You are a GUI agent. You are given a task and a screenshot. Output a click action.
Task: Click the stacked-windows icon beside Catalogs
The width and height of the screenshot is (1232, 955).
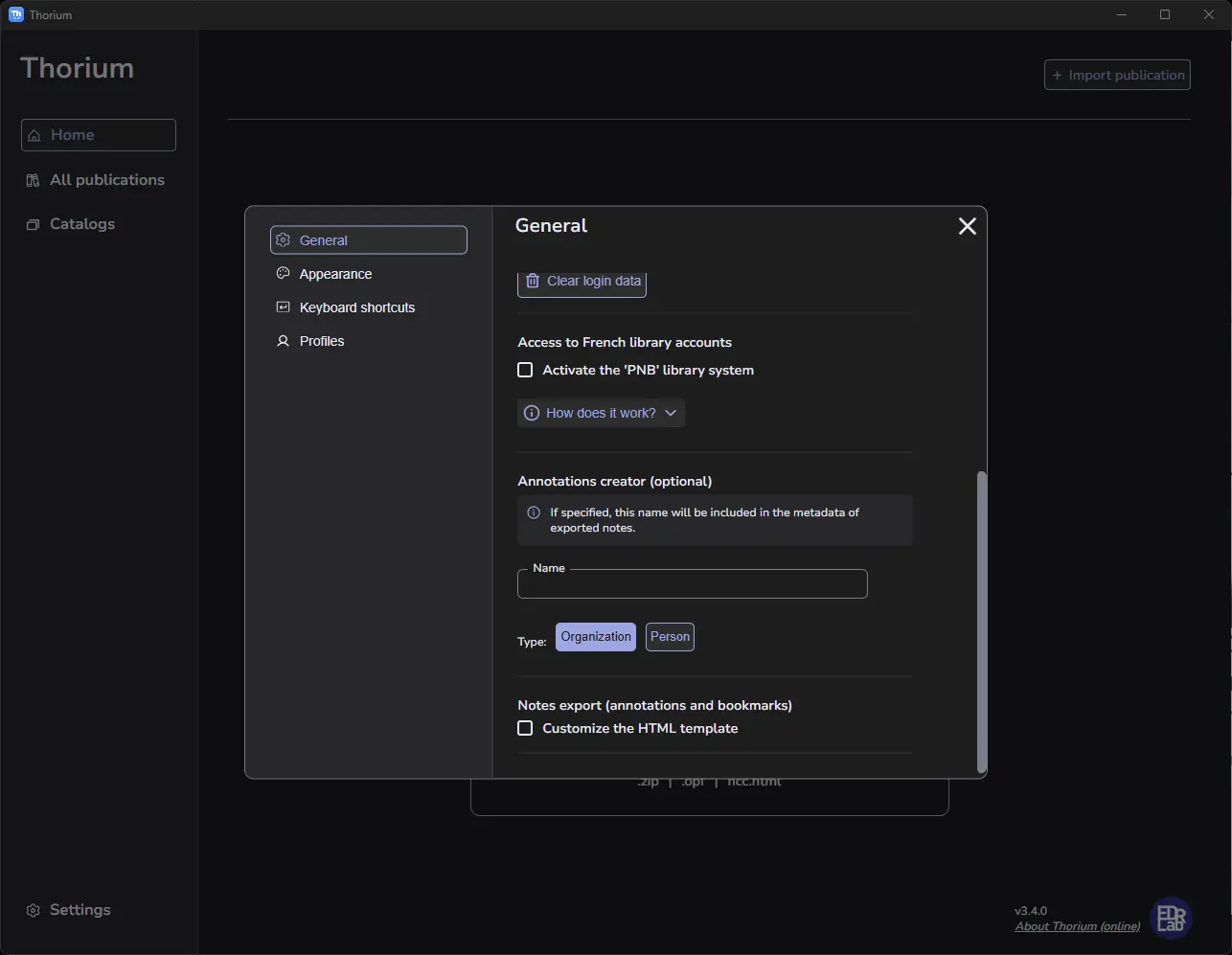click(x=33, y=224)
